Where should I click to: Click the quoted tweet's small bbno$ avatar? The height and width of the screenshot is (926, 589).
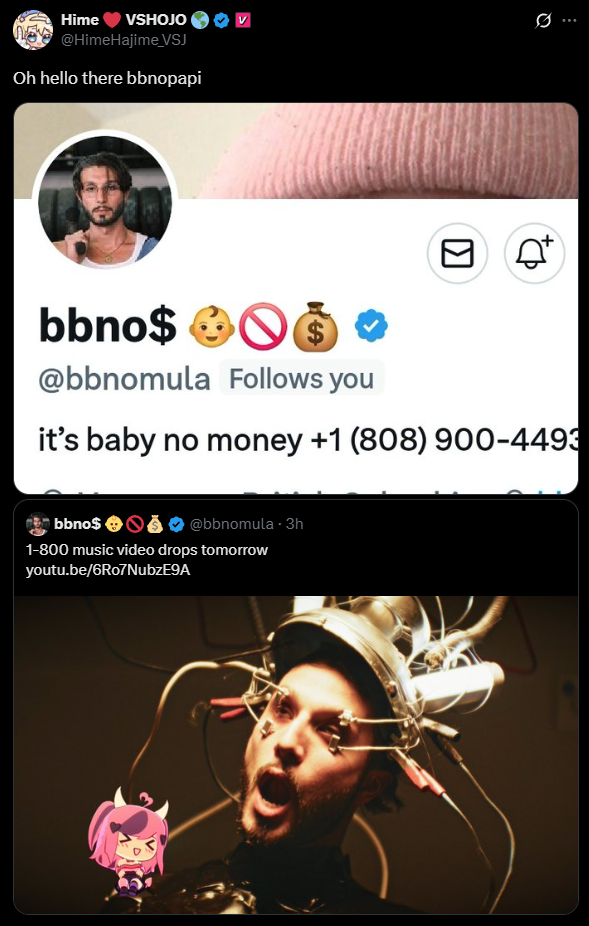point(37,524)
